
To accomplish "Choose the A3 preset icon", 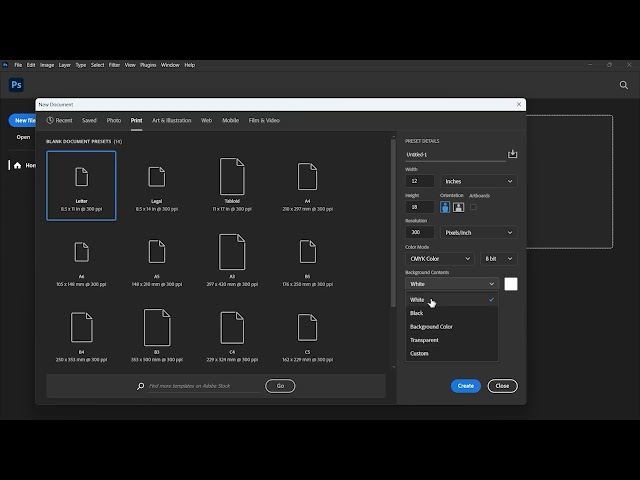I will click(232, 252).
